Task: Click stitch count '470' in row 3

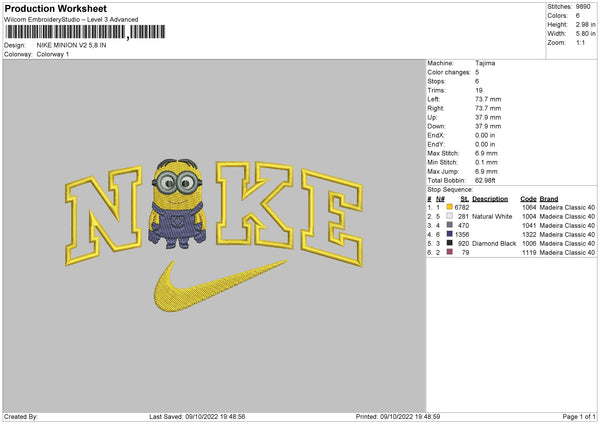Action: (x=463, y=225)
